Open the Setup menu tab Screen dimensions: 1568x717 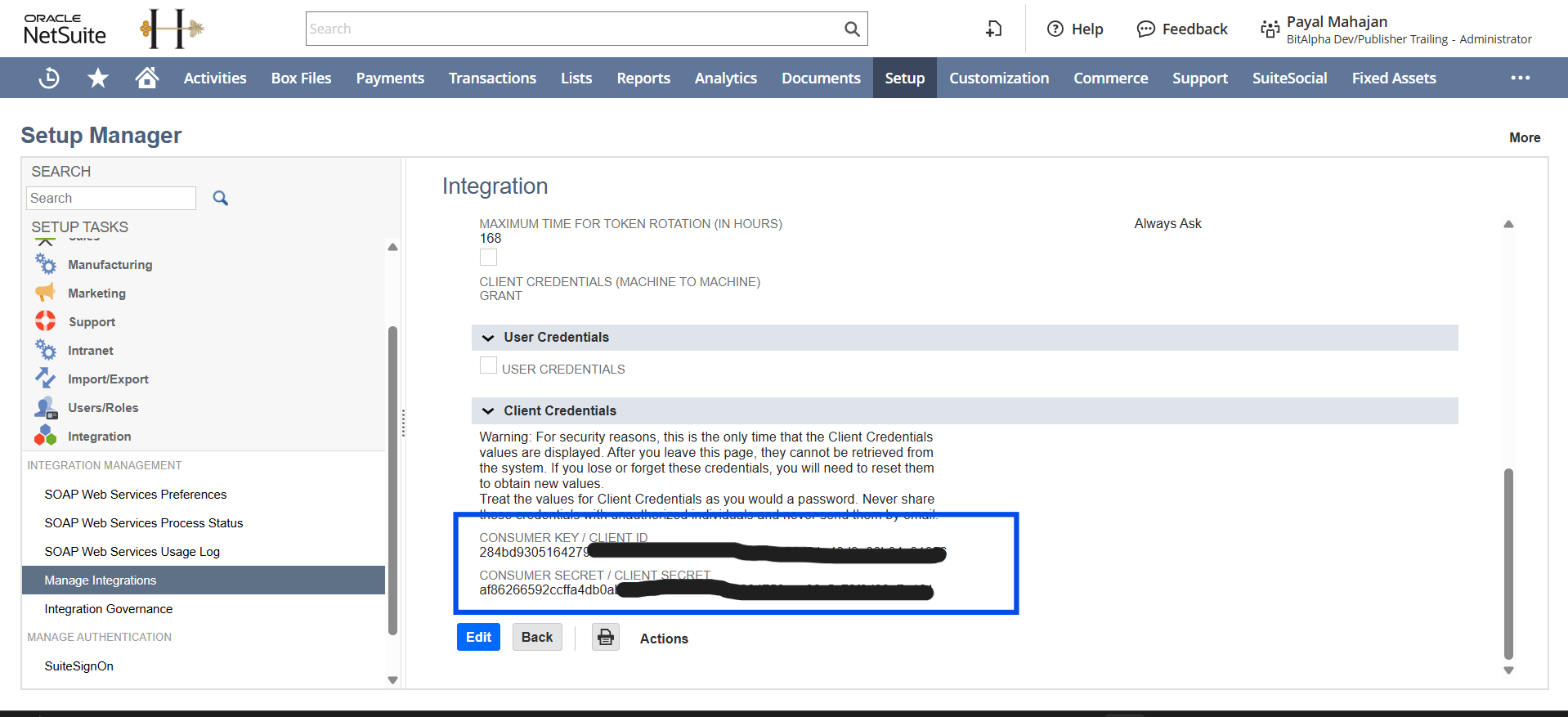click(905, 78)
